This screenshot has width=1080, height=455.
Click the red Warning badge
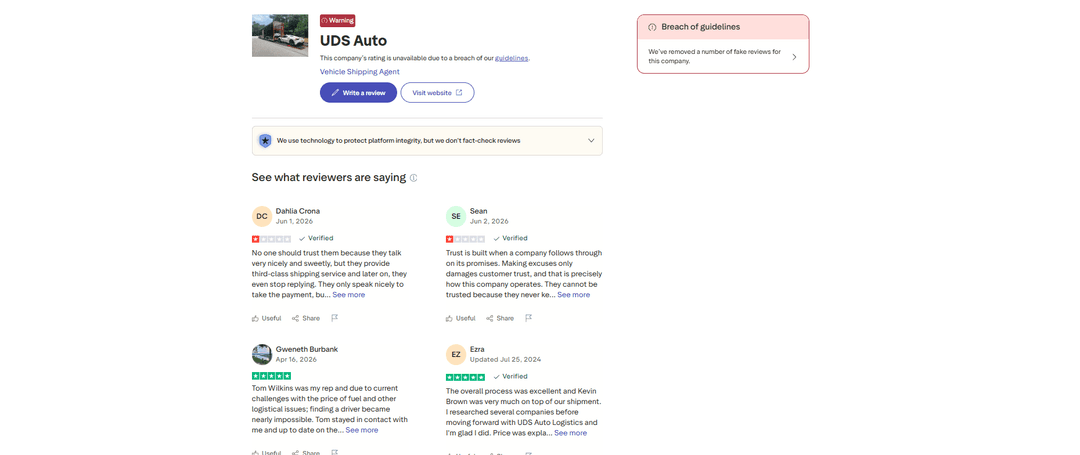(x=338, y=21)
